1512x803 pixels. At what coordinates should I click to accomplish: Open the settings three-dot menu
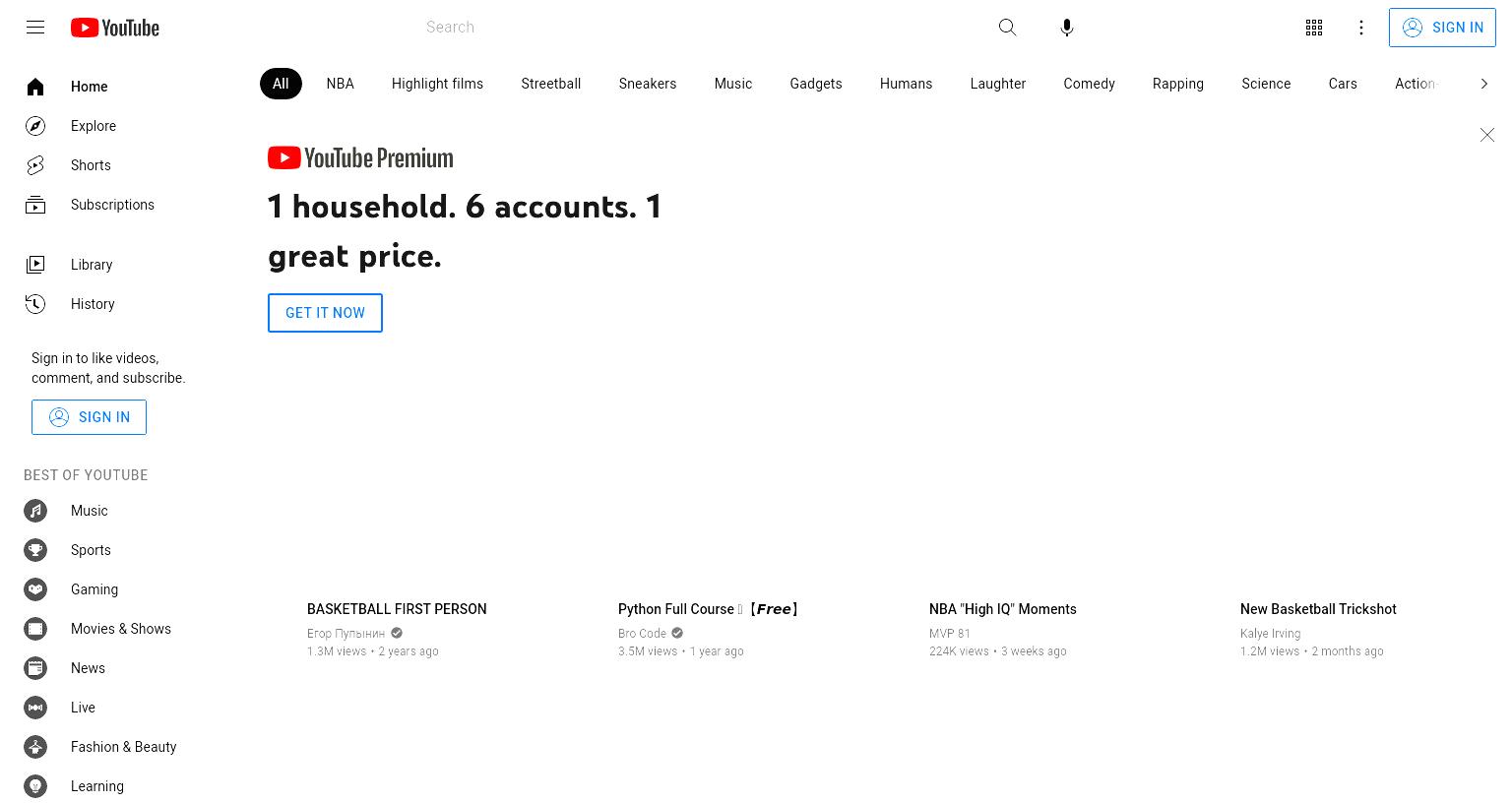(x=1361, y=28)
